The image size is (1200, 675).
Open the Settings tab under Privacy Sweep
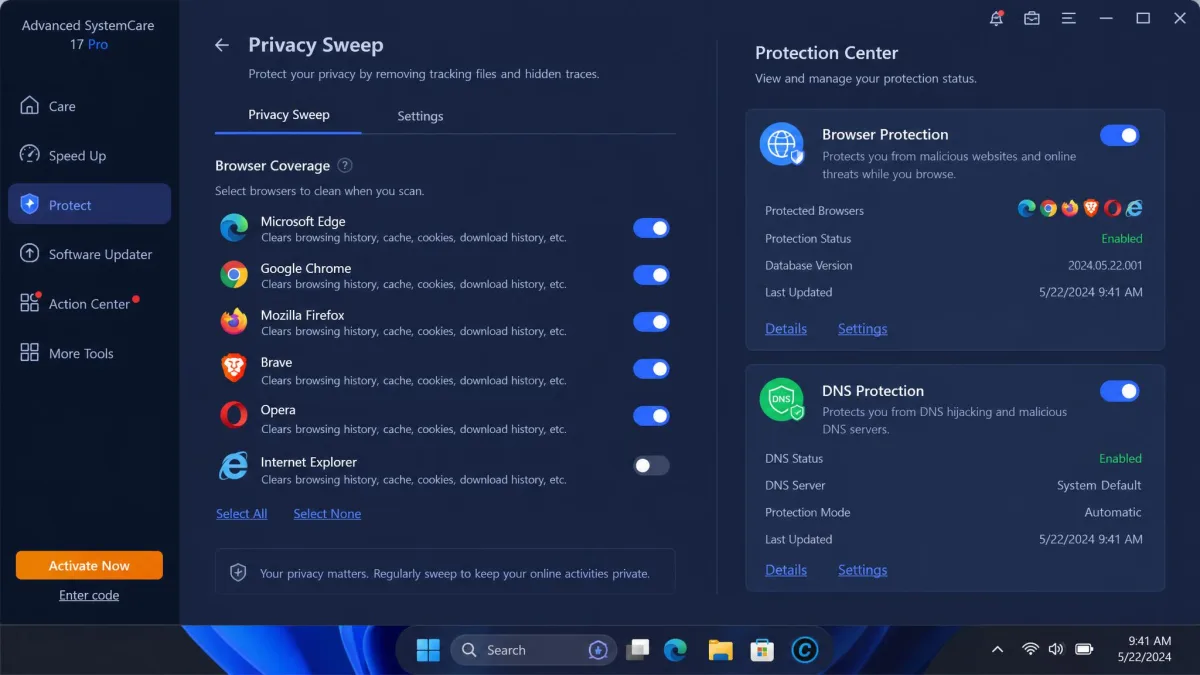click(x=420, y=116)
